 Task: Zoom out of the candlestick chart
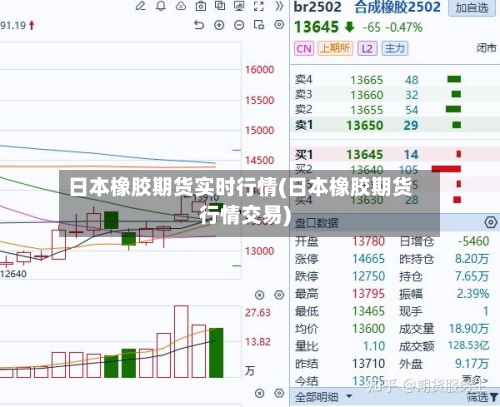(x=239, y=25)
